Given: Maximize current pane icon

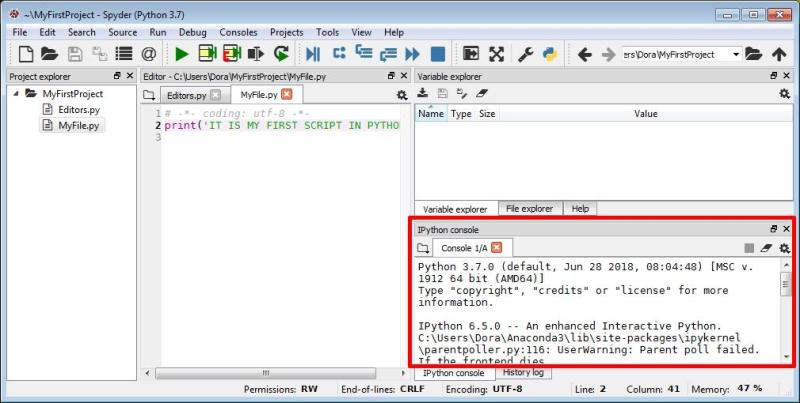Looking at the screenshot, I should (x=471, y=54).
